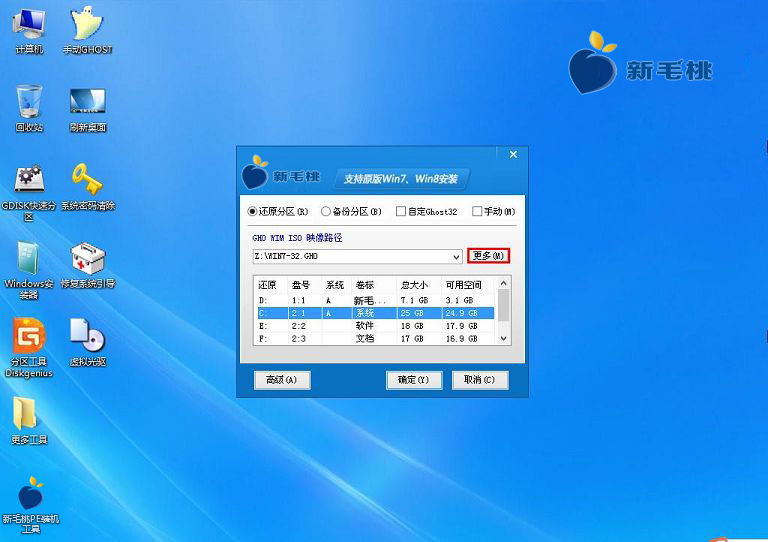Click the partition list scroll up arrow
The width and height of the screenshot is (768, 542).
504,283
